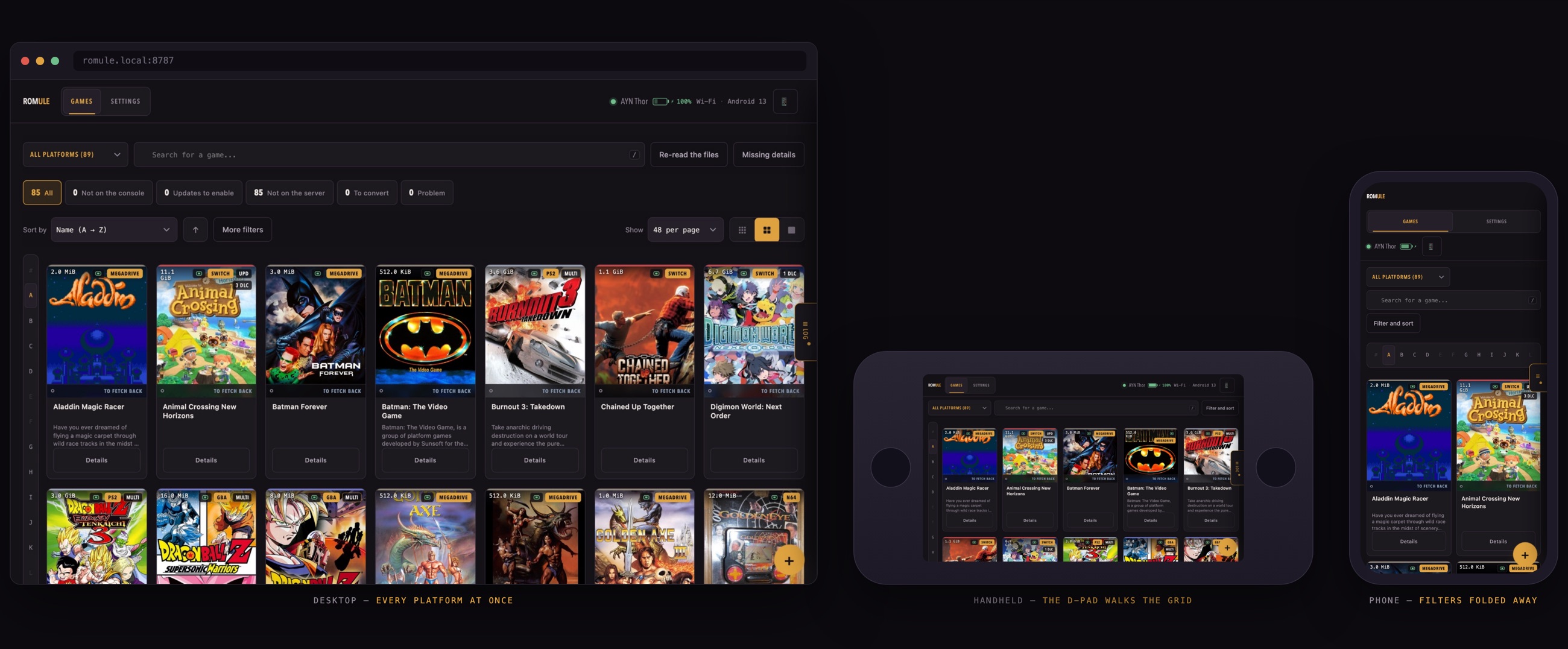Click the browser address bar romule.local:8787
1568x649 pixels.
(440, 60)
